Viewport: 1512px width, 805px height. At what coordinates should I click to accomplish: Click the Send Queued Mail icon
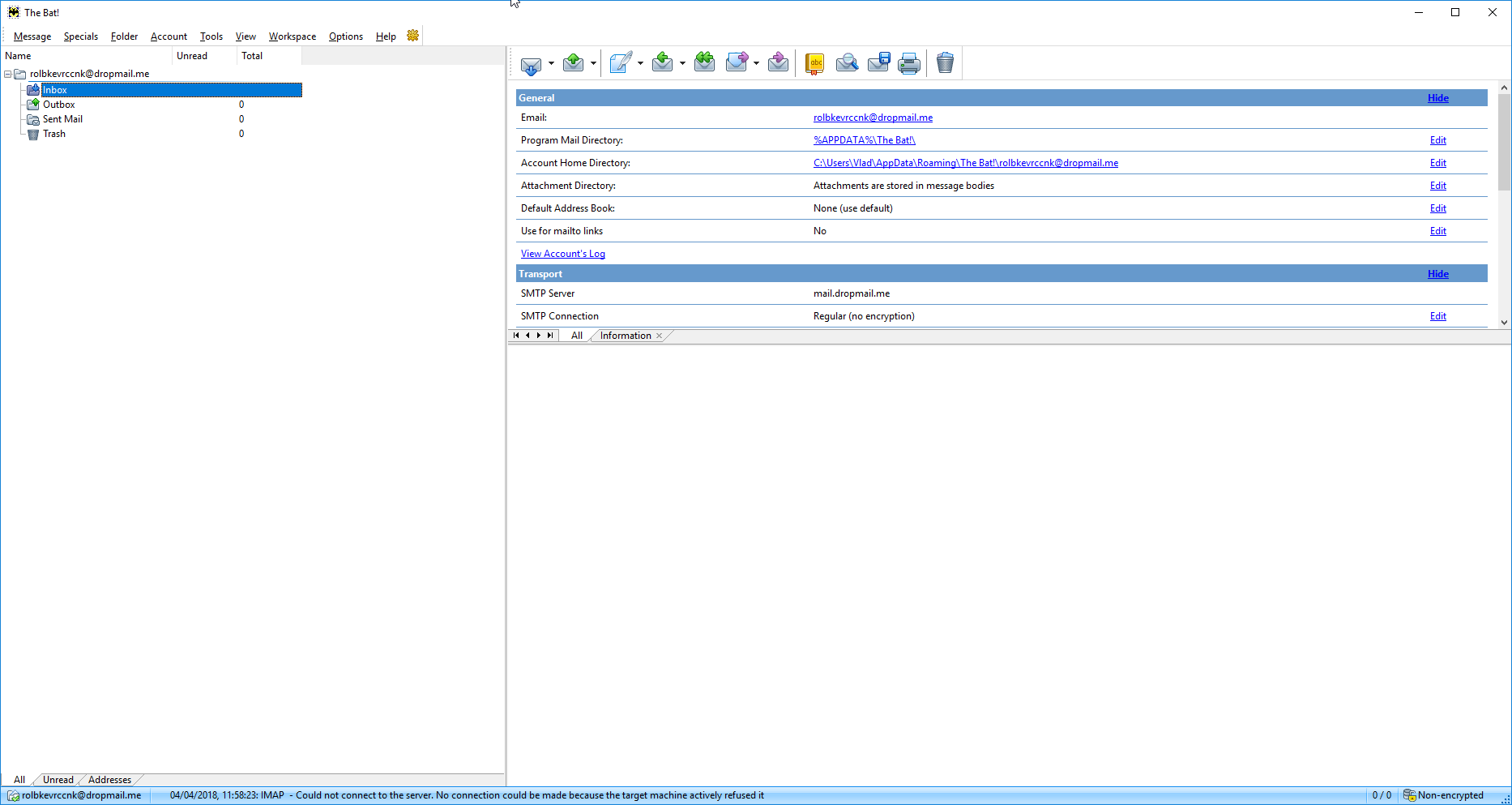(574, 63)
